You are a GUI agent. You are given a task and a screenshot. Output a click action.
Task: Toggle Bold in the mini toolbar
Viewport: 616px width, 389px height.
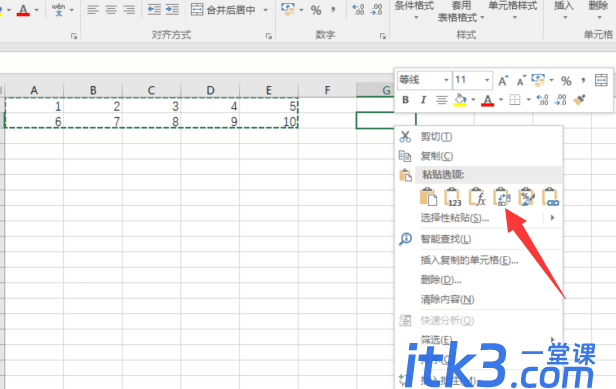point(405,100)
